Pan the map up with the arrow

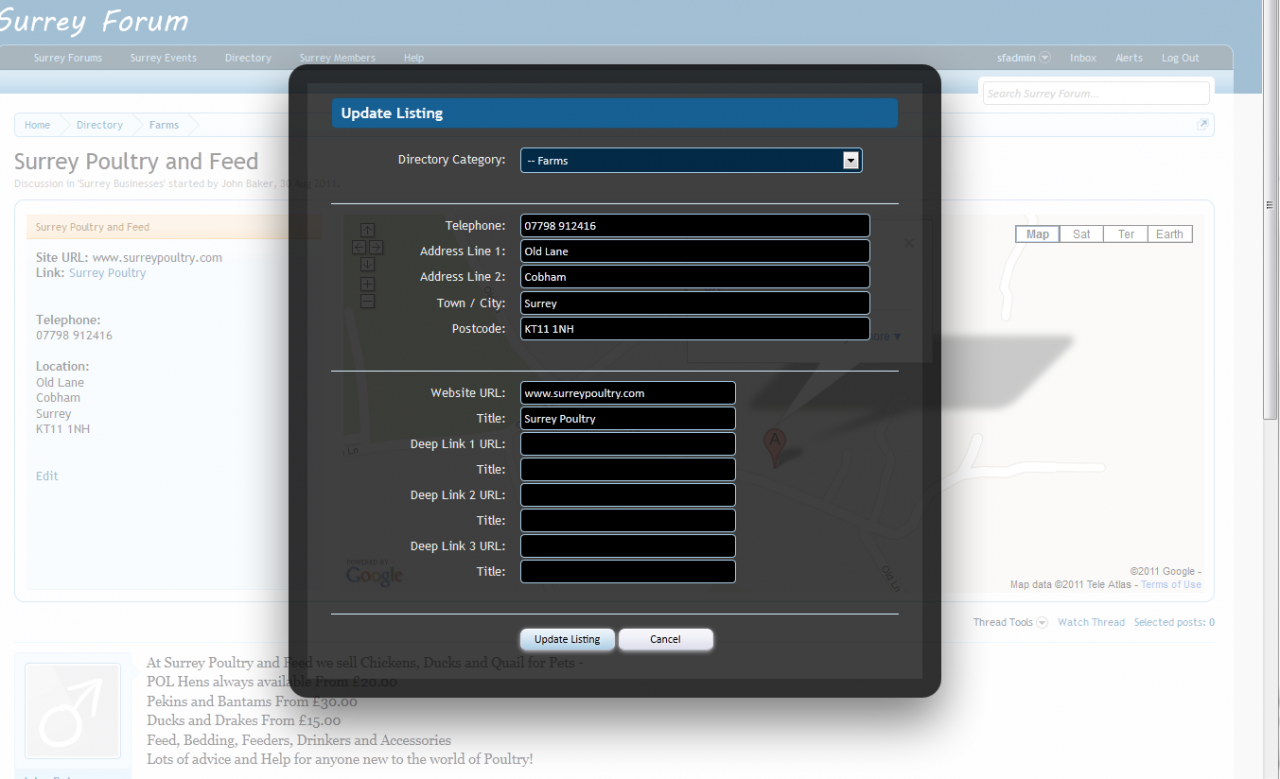[367, 230]
